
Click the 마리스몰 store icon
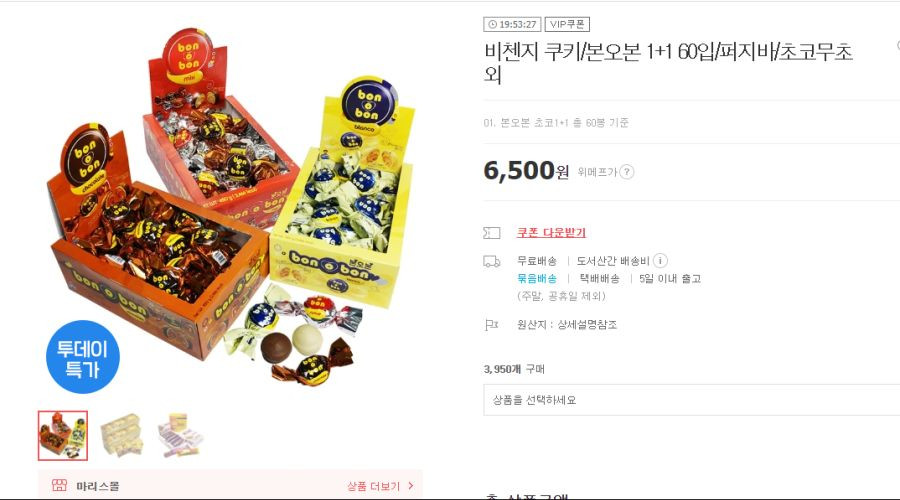[59, 485]
